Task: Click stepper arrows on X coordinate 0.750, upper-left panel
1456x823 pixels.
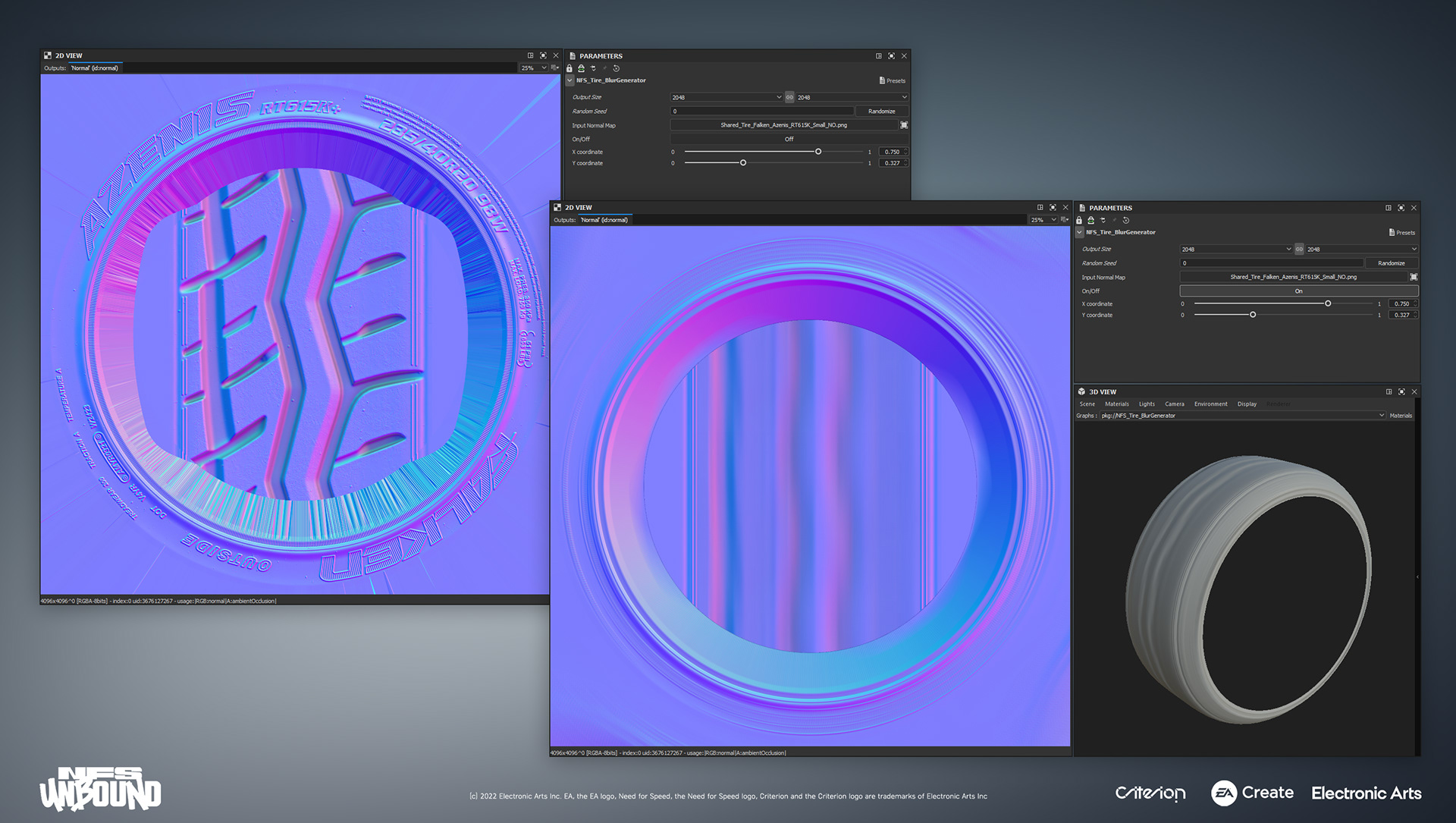Action: click(x=905, y=152)
